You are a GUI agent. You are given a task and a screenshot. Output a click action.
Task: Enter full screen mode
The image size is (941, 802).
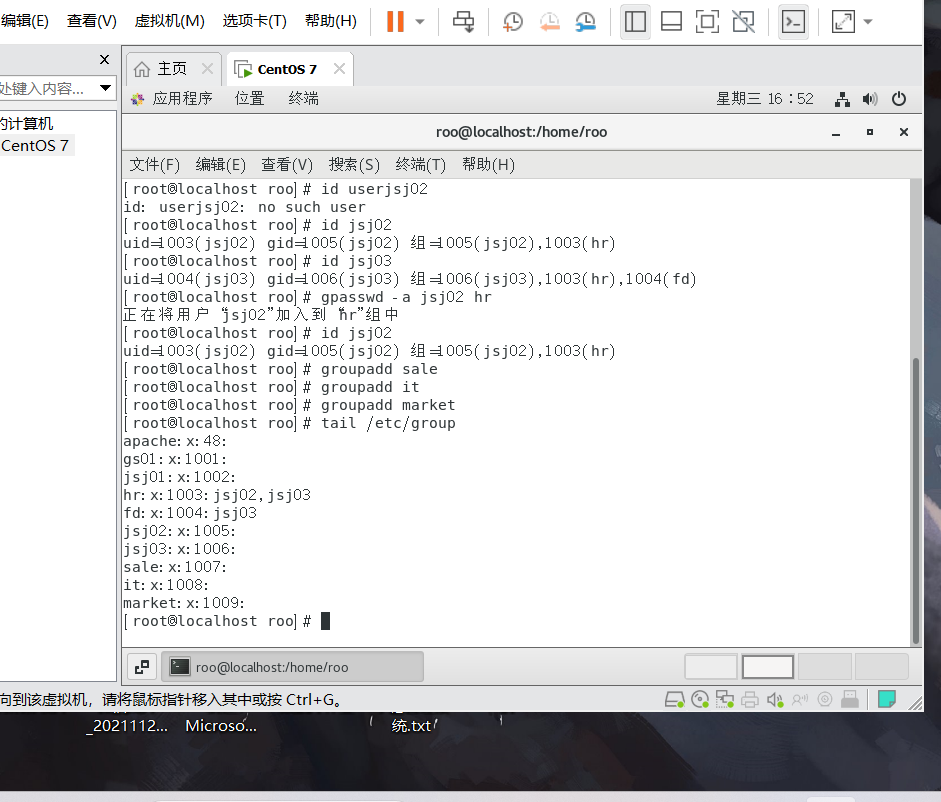coord(707,22)
